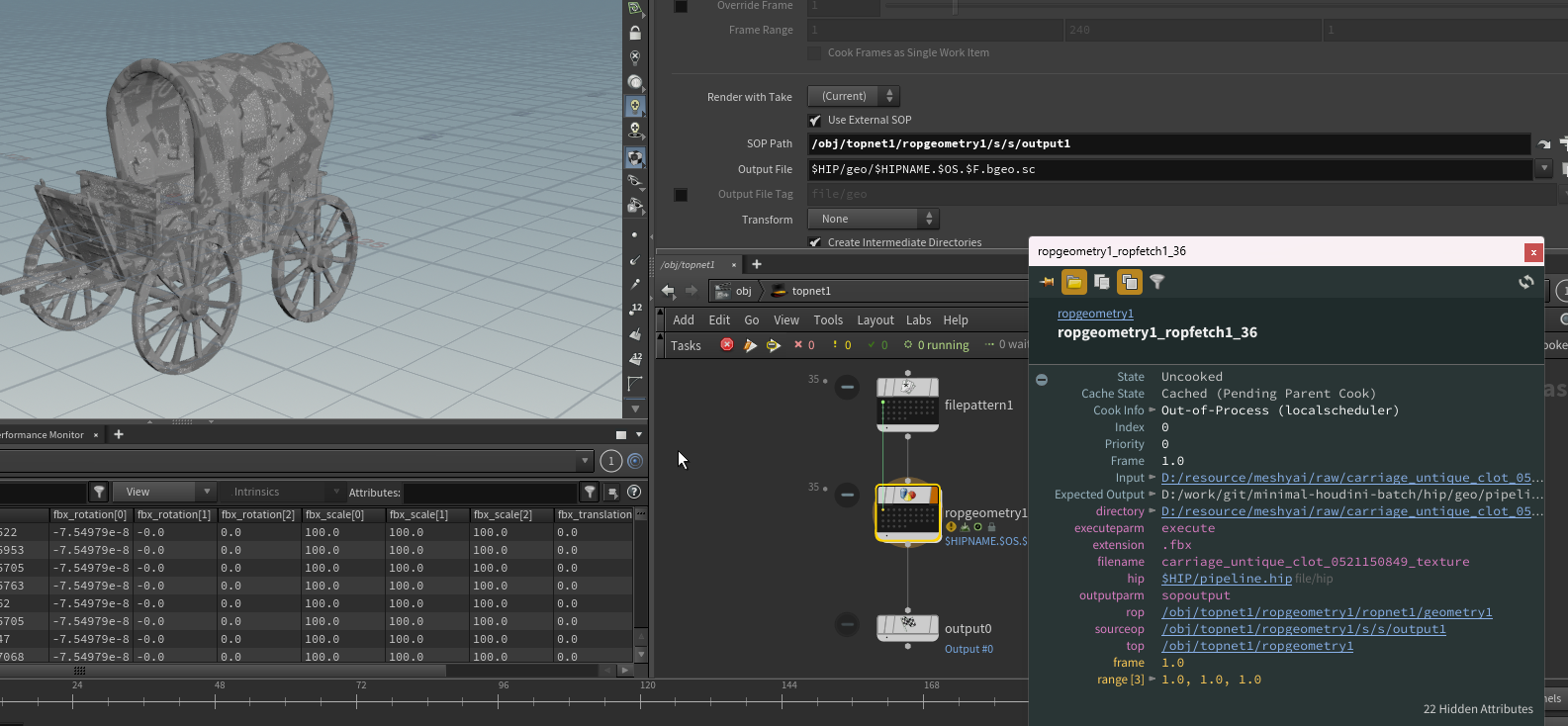Click the Output File input field

[x=1170, y=169]
